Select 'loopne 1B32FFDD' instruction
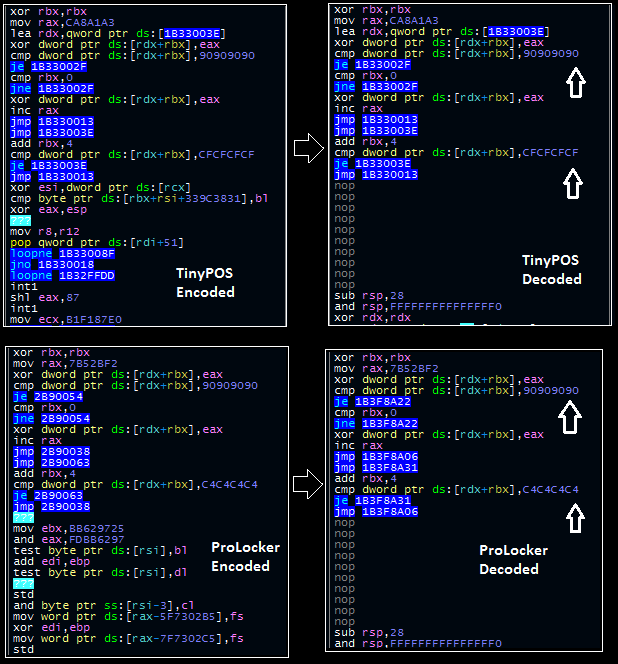 [62, 276]
